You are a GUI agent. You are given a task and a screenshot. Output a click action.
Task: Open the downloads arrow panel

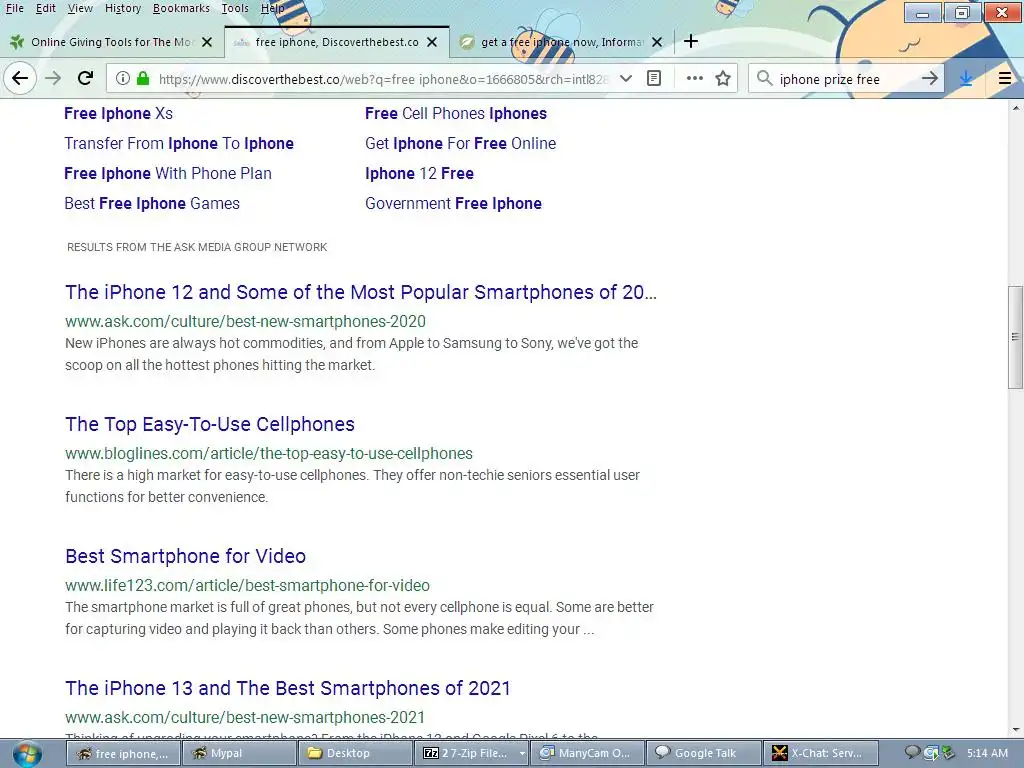[x=967, y=79]
